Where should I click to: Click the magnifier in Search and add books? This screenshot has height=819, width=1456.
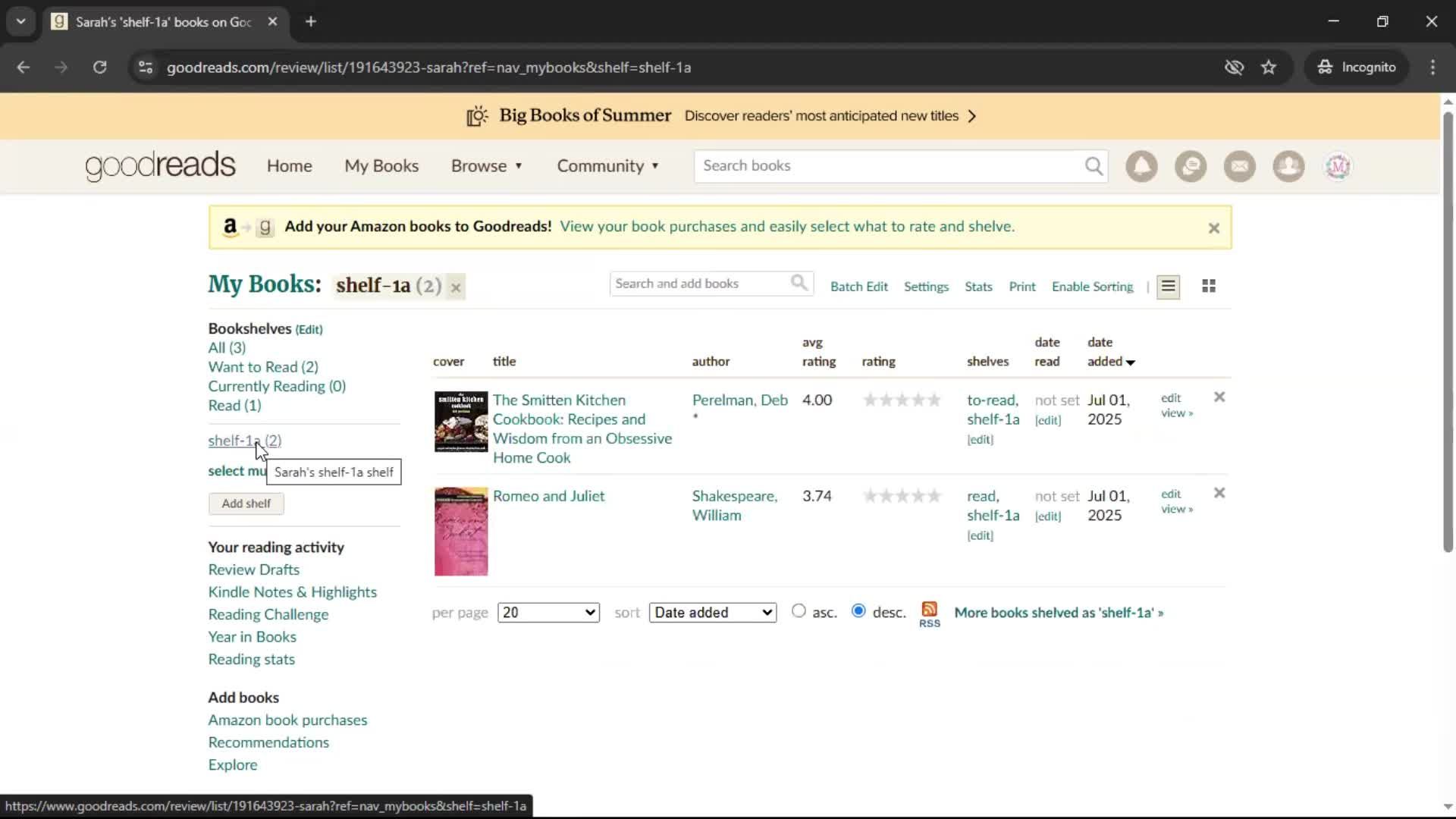pyautogui.click(x=799, y=283)
